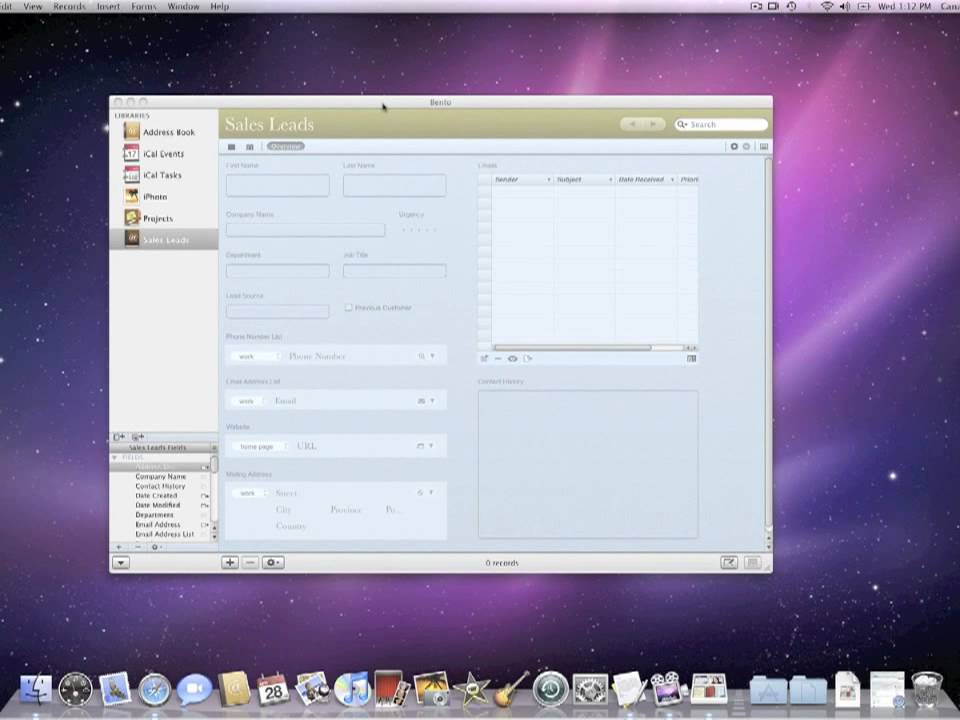The height and width of the screenshot is (720, 960).
Task: Set the Urgency rating dots
Action: 419,230
